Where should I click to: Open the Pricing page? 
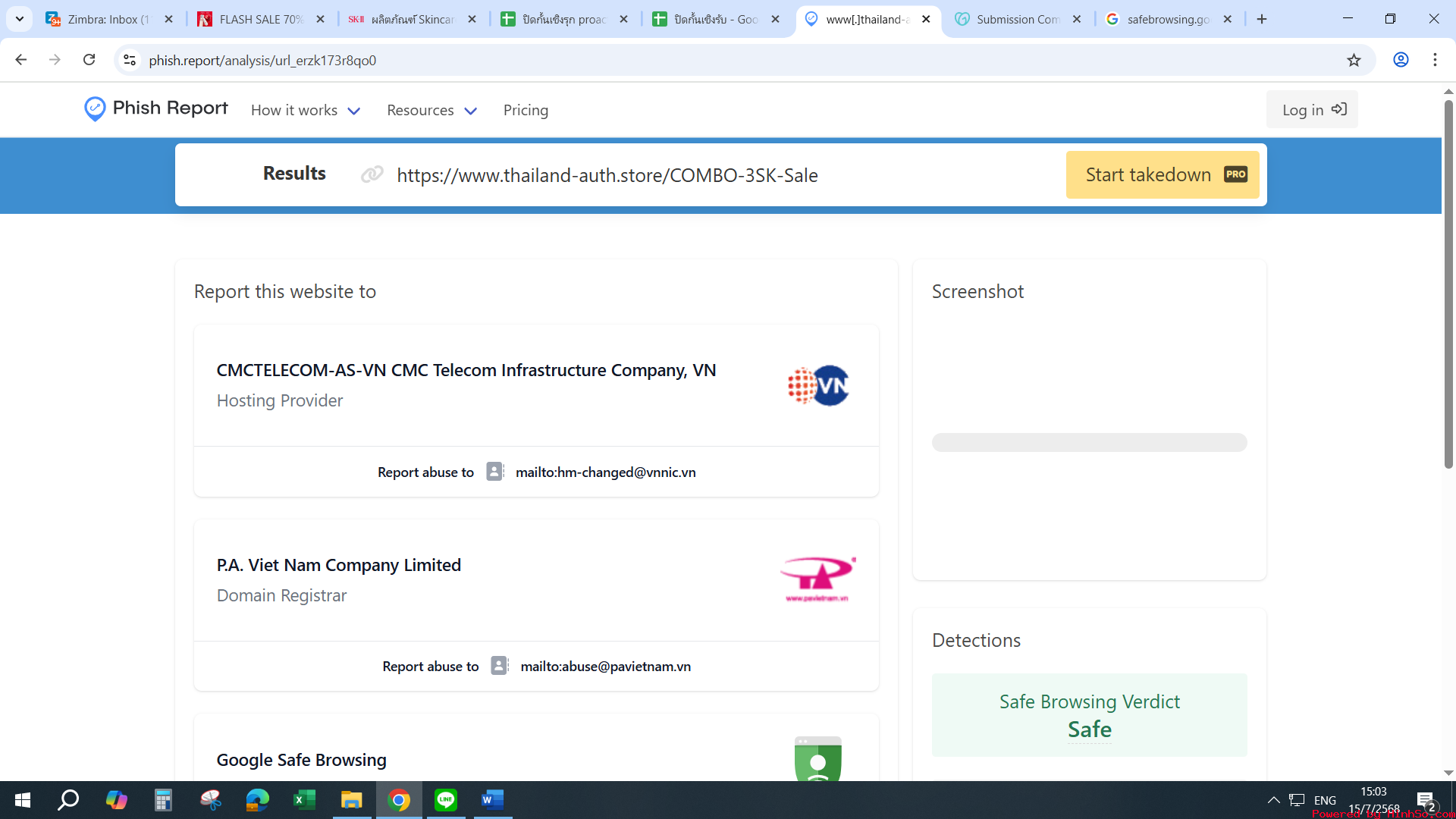[x=526, y=110]
